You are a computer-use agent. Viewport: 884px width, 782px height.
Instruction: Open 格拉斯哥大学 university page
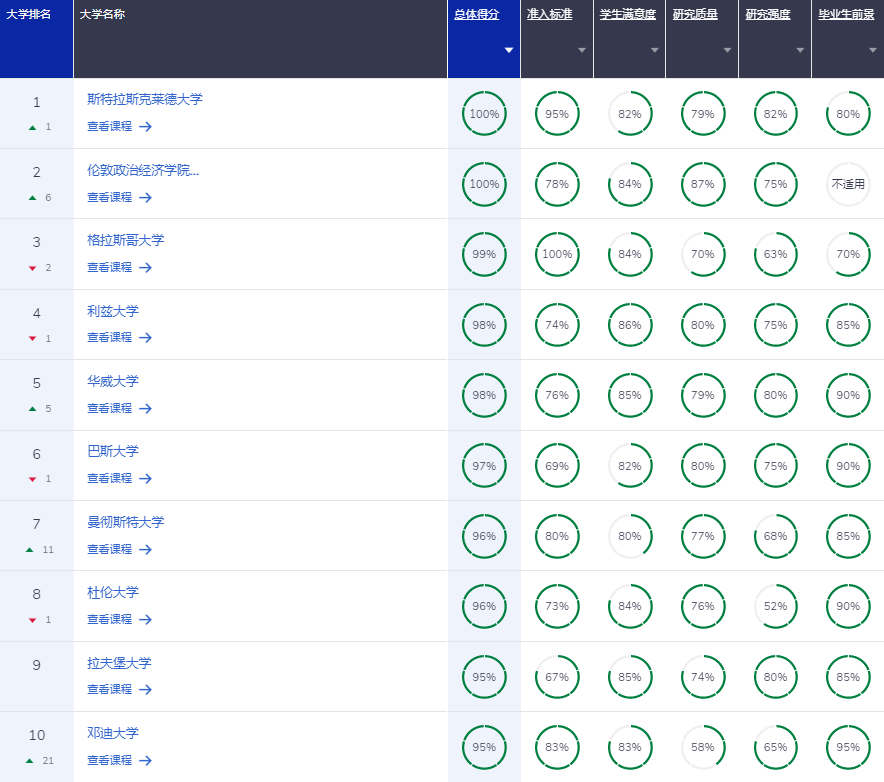[126, 240]
